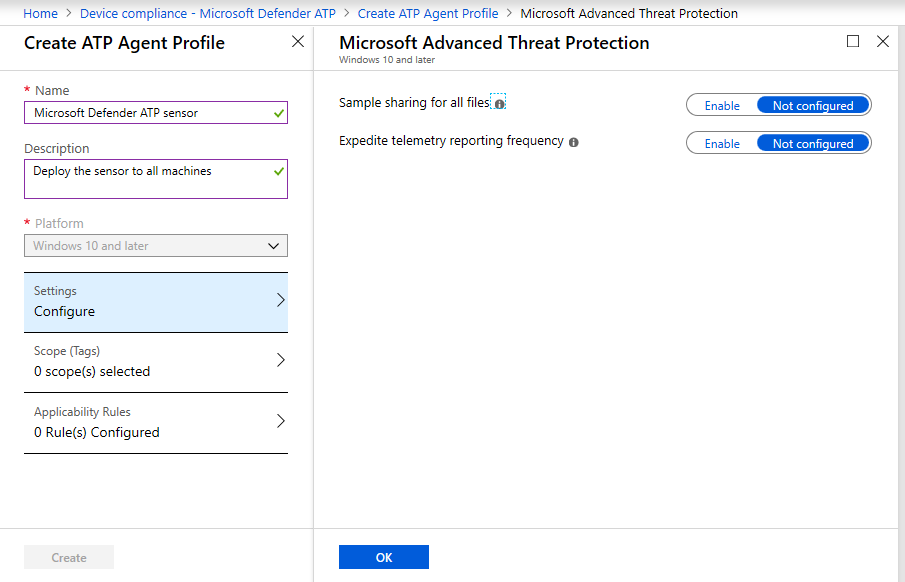Set Expedite telemetry reporting to Not configured
905x582 pixels.
(x=813, y=143)
